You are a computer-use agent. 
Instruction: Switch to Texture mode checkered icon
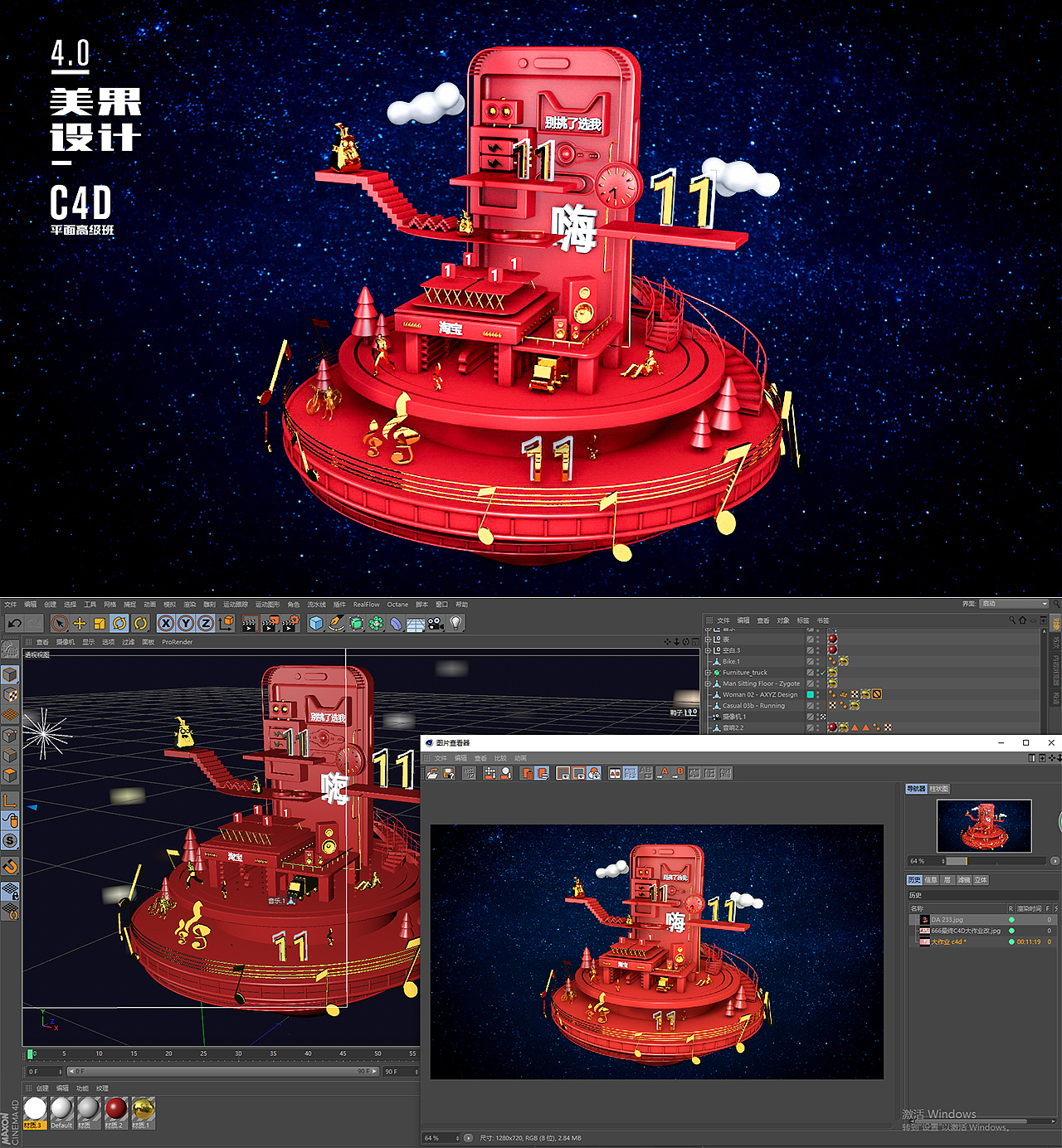point(10,694)
